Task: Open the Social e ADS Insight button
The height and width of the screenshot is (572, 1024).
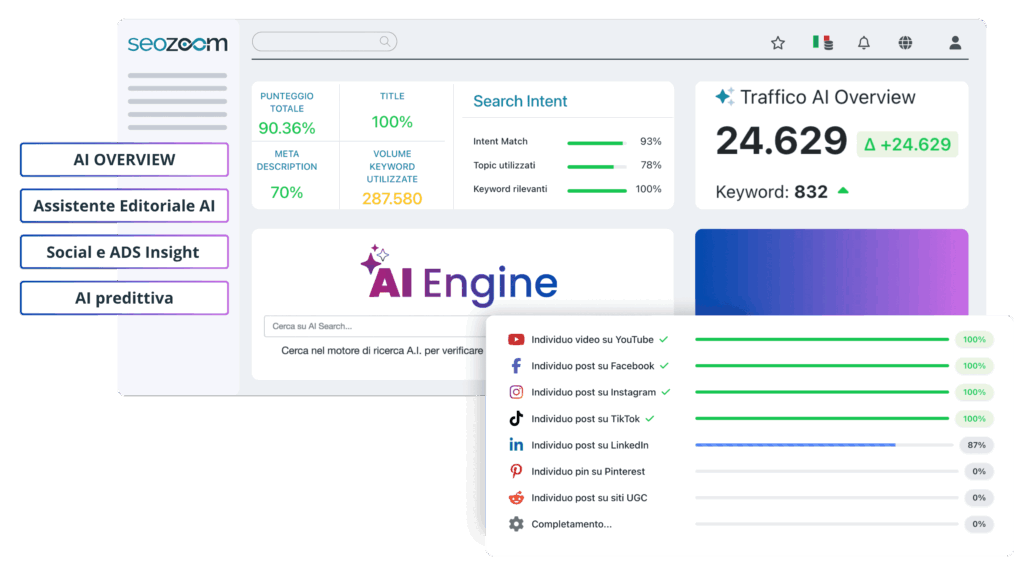Action: (x=124, y=252)
